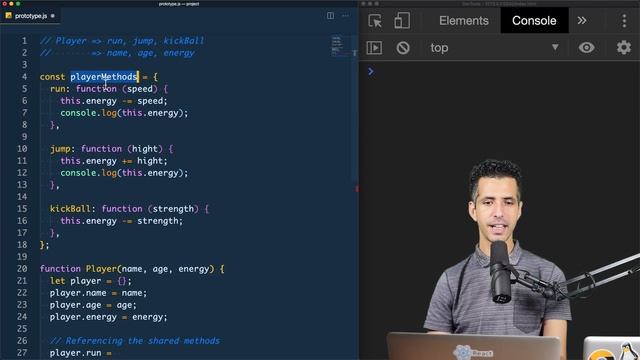Image resolution: width=640 pixels, height=360 pixels.
Task: Open the DevTools three-dot customize menu
Action: (x=624, y=20)
